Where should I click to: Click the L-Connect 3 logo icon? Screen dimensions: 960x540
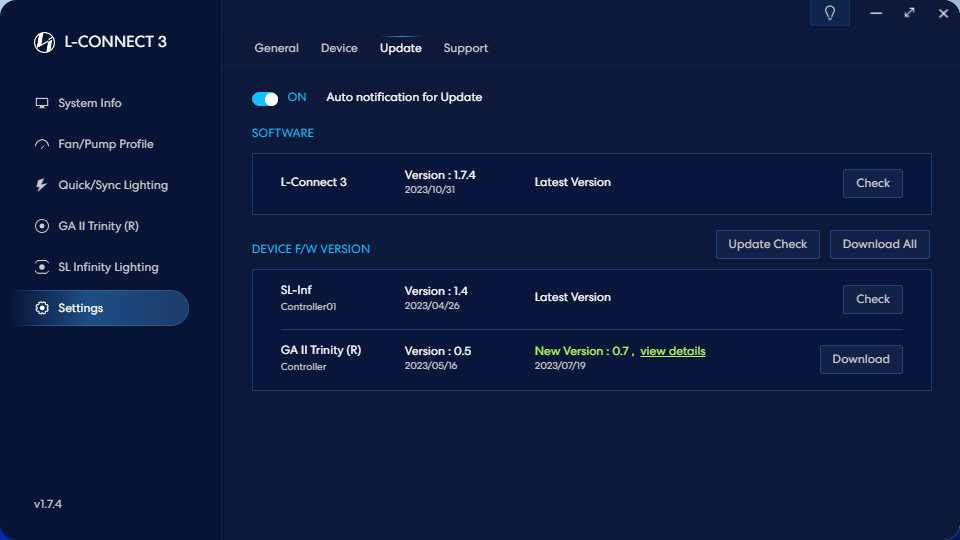44,42
